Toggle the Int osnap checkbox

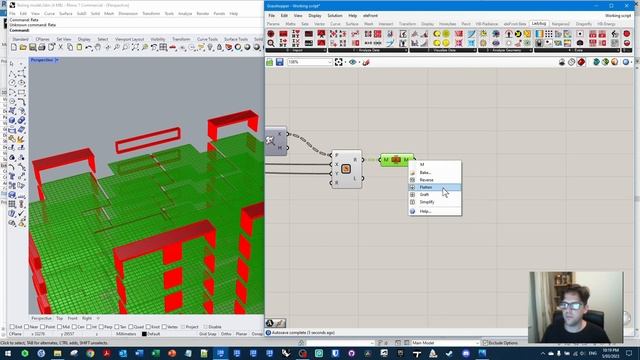(89, 327)
